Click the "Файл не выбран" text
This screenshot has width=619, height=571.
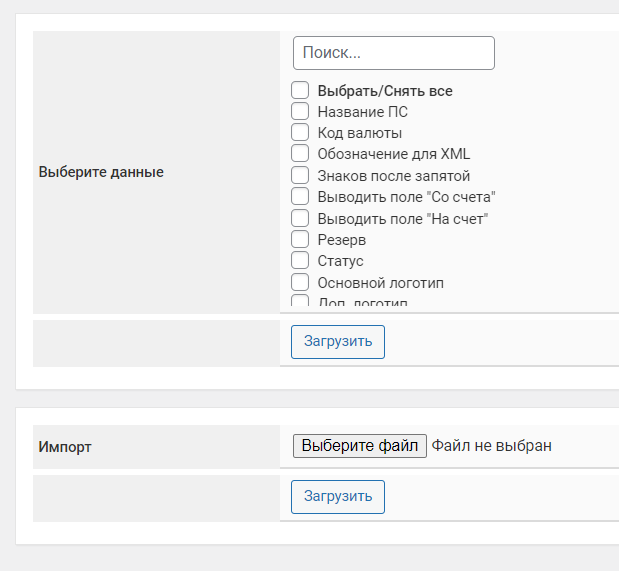pos(491,446)
